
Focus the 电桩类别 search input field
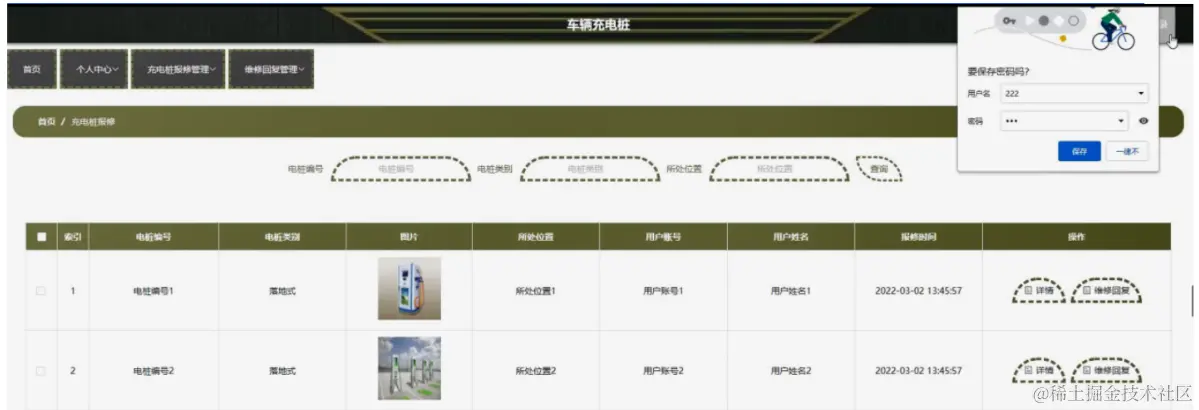590,168
